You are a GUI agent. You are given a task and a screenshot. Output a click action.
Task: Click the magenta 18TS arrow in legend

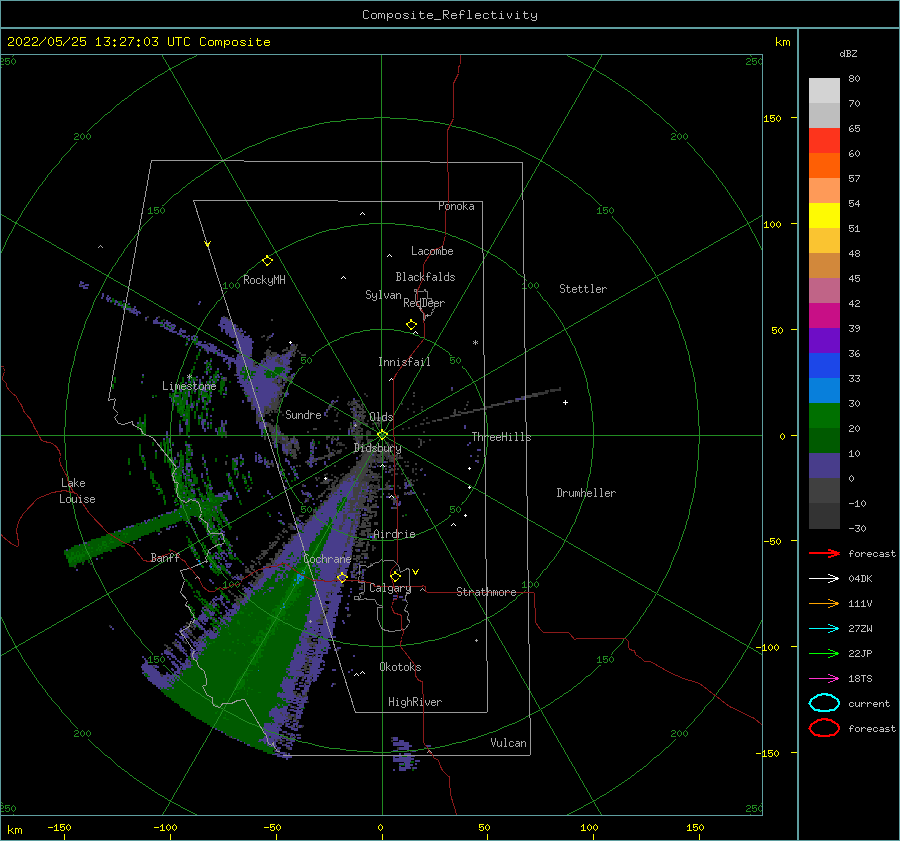824,679
